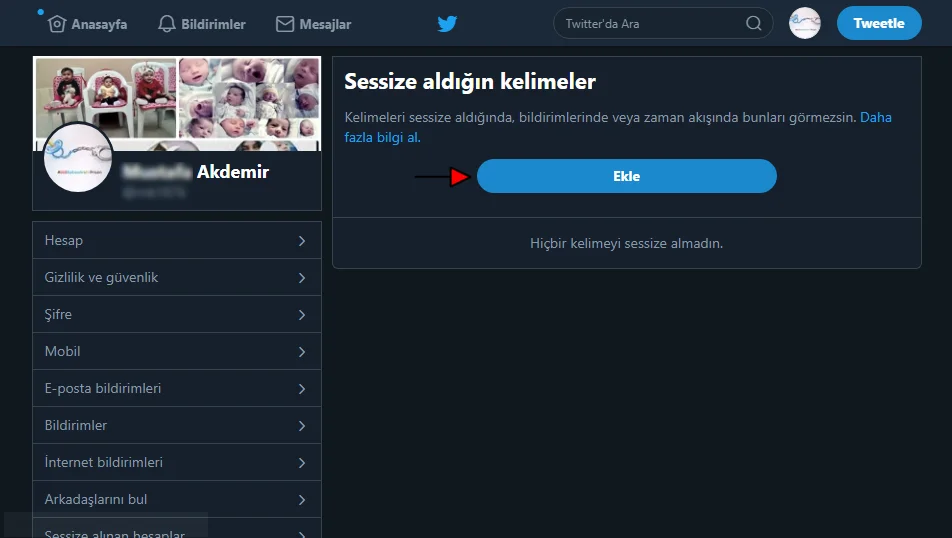Screen dimensions: 952x538
Task: Click the search magnifier icon
Action: 753,24
